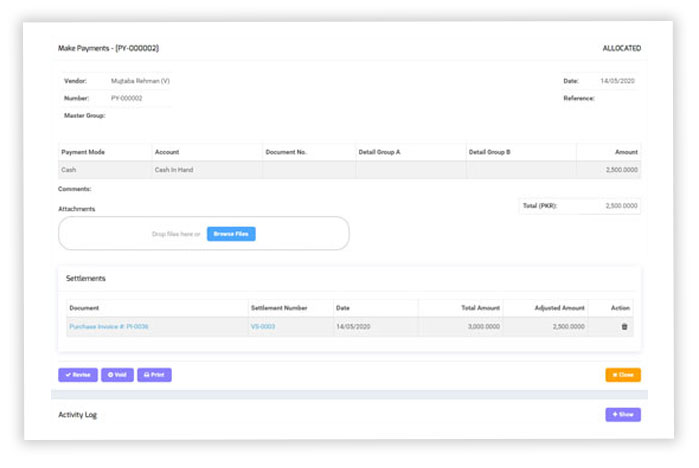
Task: Print the payment document
Action: [154, 375]
